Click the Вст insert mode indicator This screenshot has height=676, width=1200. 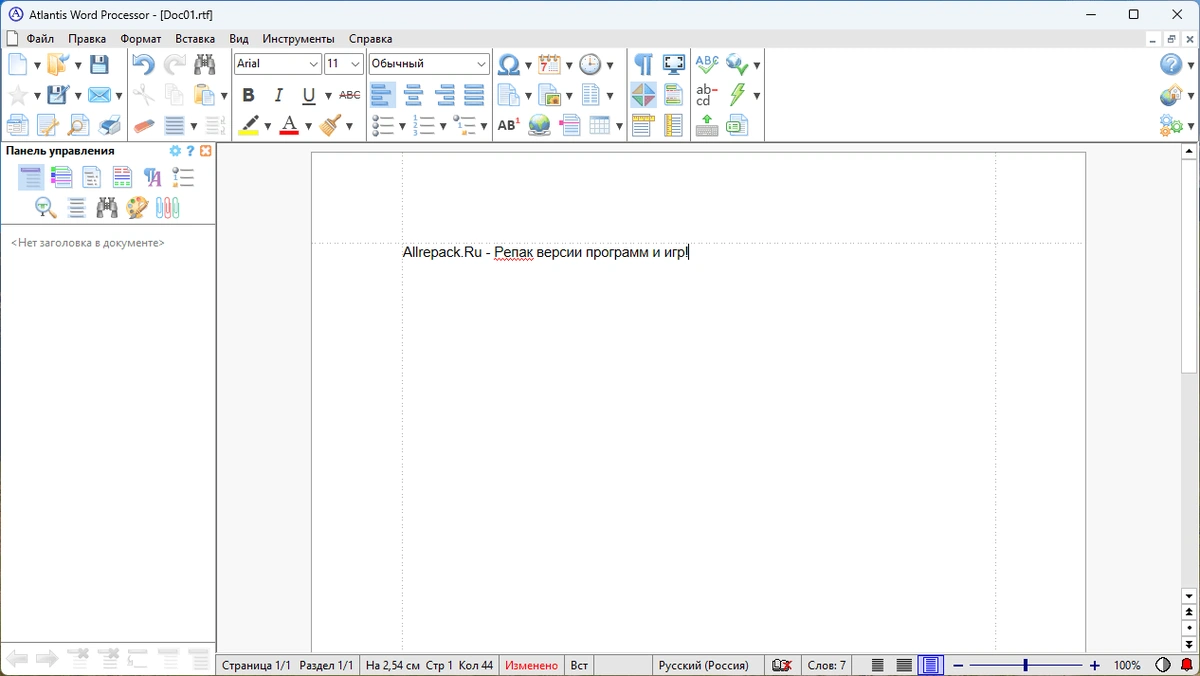click(579, 665)
